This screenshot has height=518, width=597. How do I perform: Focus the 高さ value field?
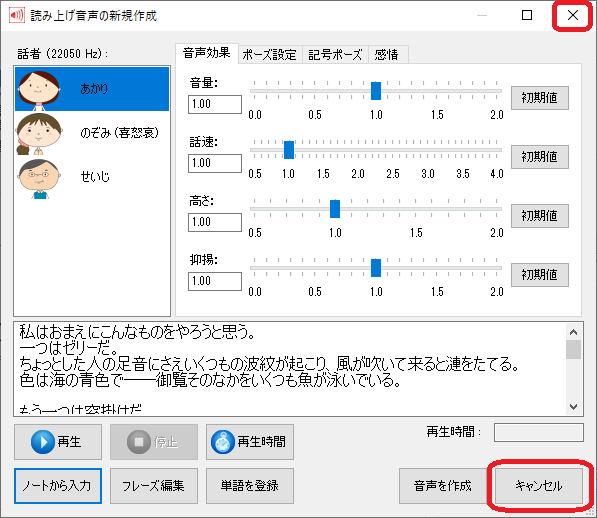(215, 222)
